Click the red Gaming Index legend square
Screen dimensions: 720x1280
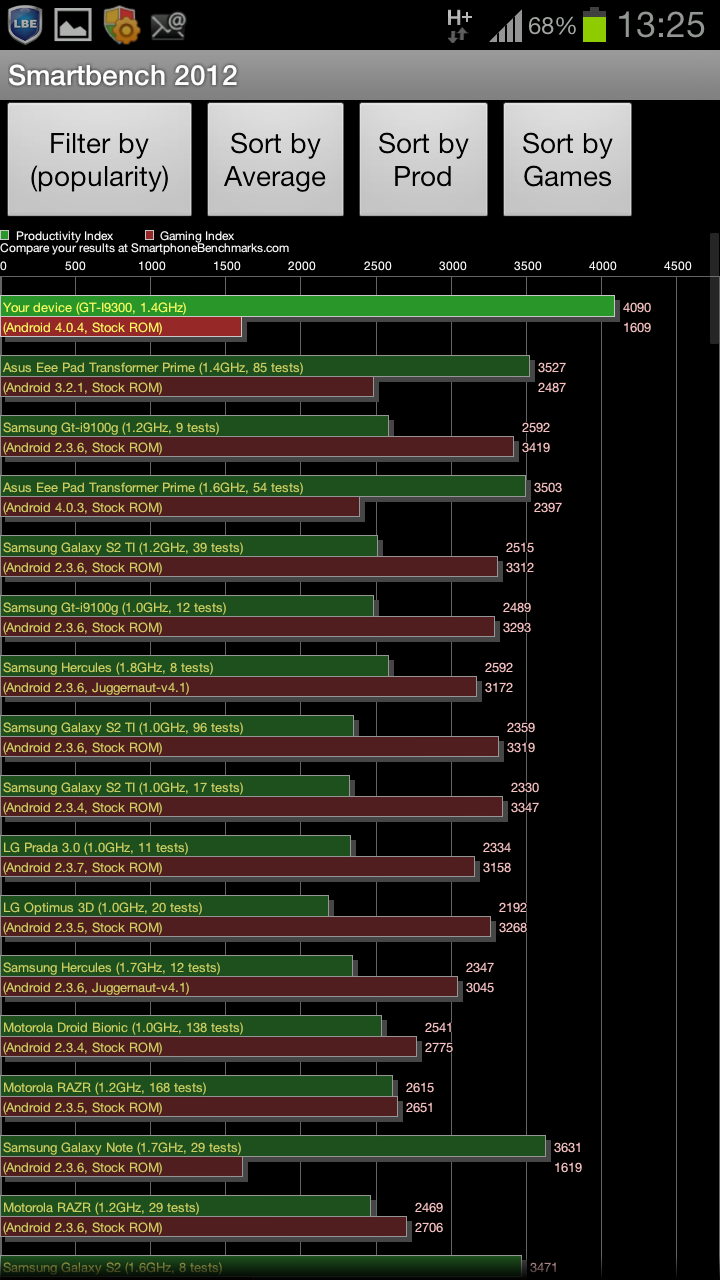[x=150, y=236]
